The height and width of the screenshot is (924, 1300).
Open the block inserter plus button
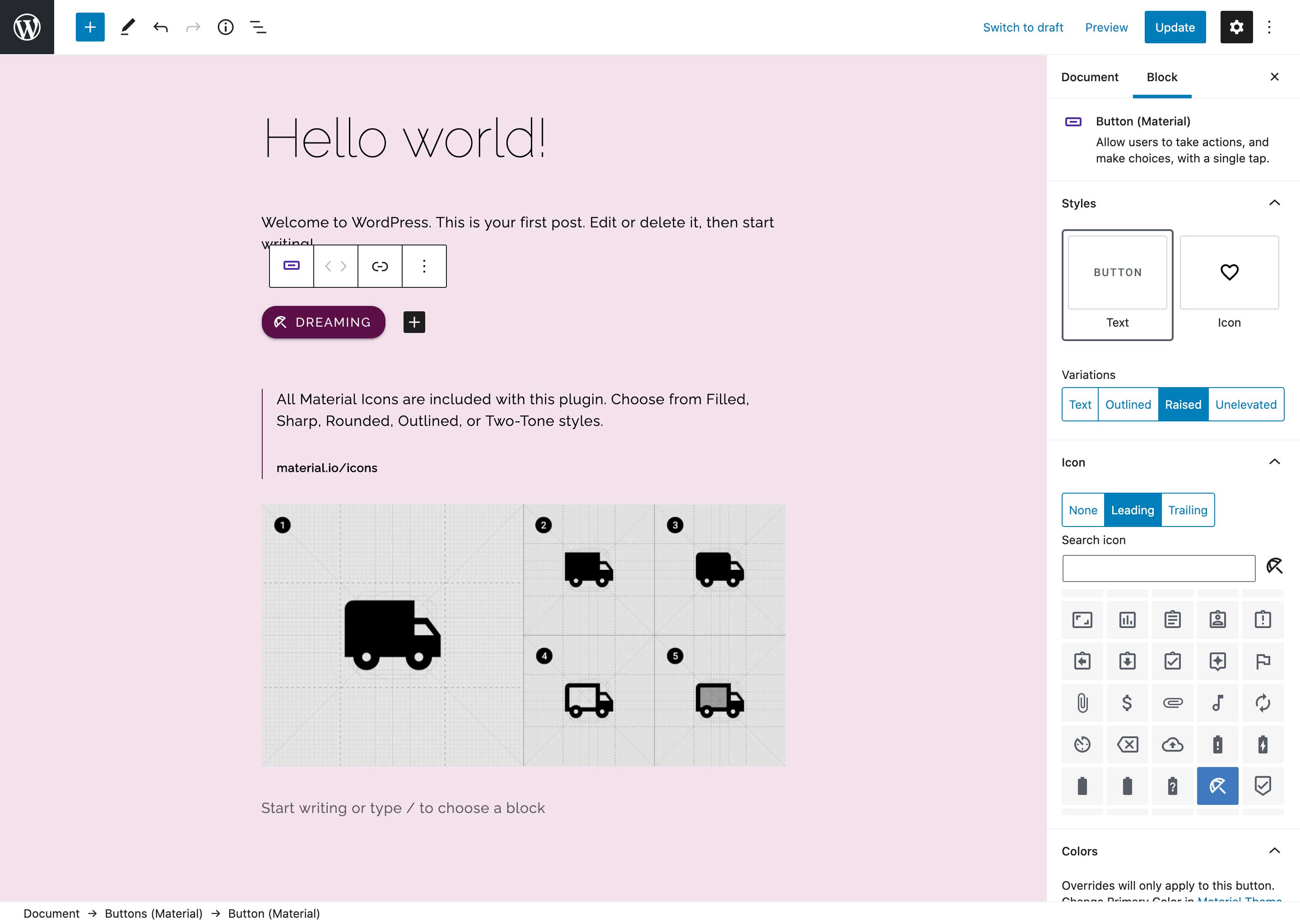(x=90, y=27)
